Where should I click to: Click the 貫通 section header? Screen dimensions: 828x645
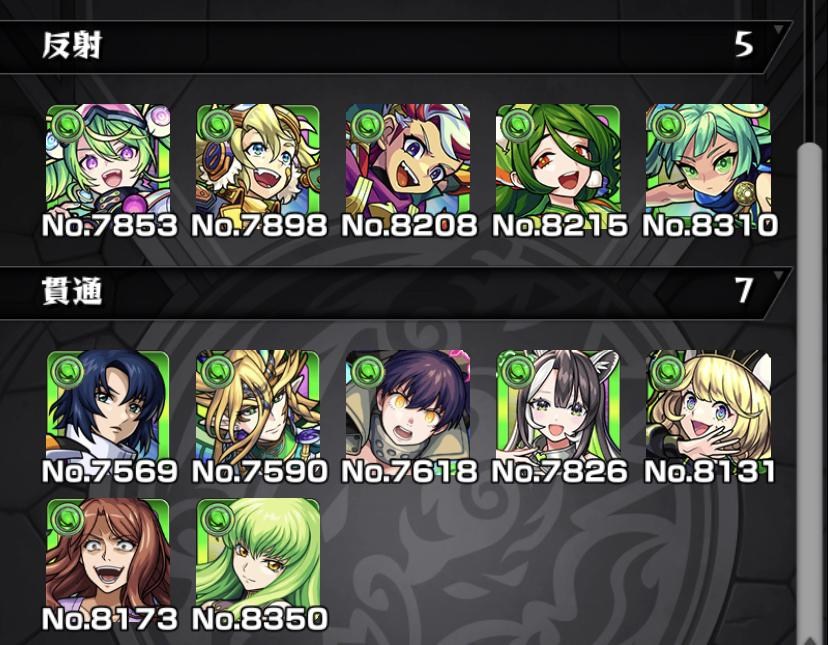coord(393,293)
